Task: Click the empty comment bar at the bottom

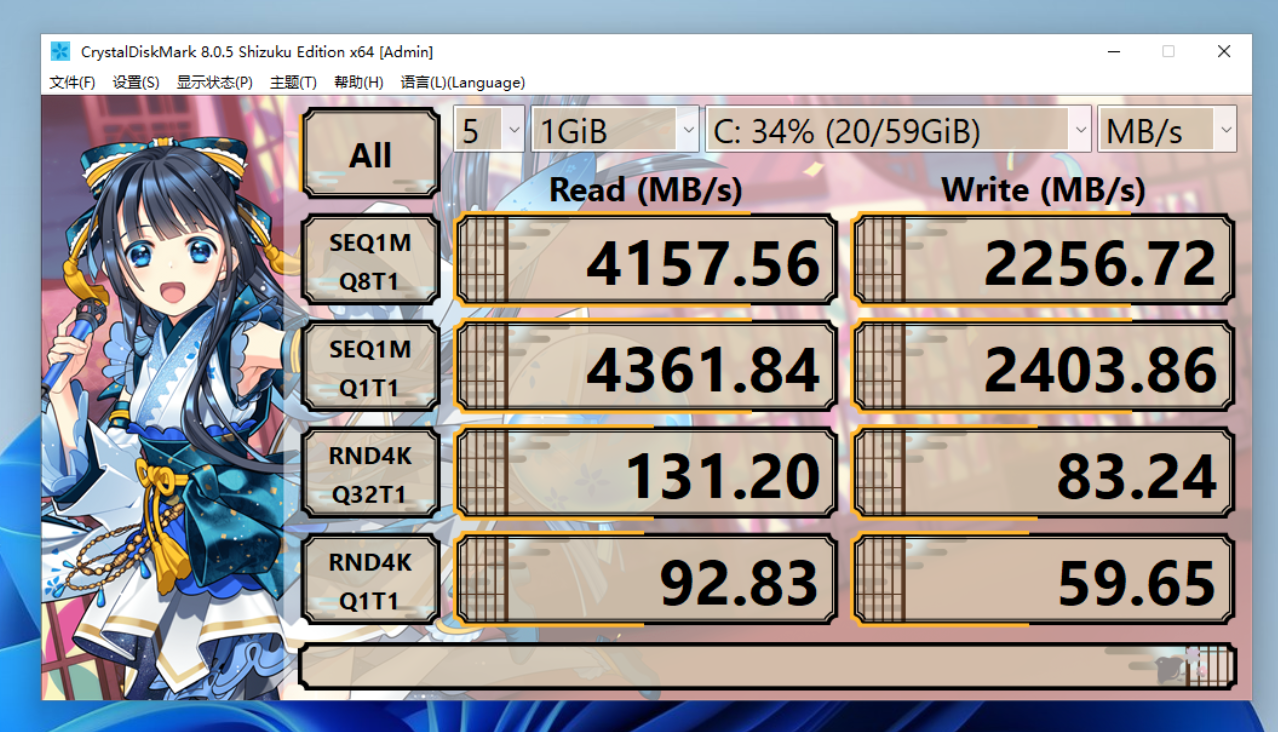Action: pos(767,667)
